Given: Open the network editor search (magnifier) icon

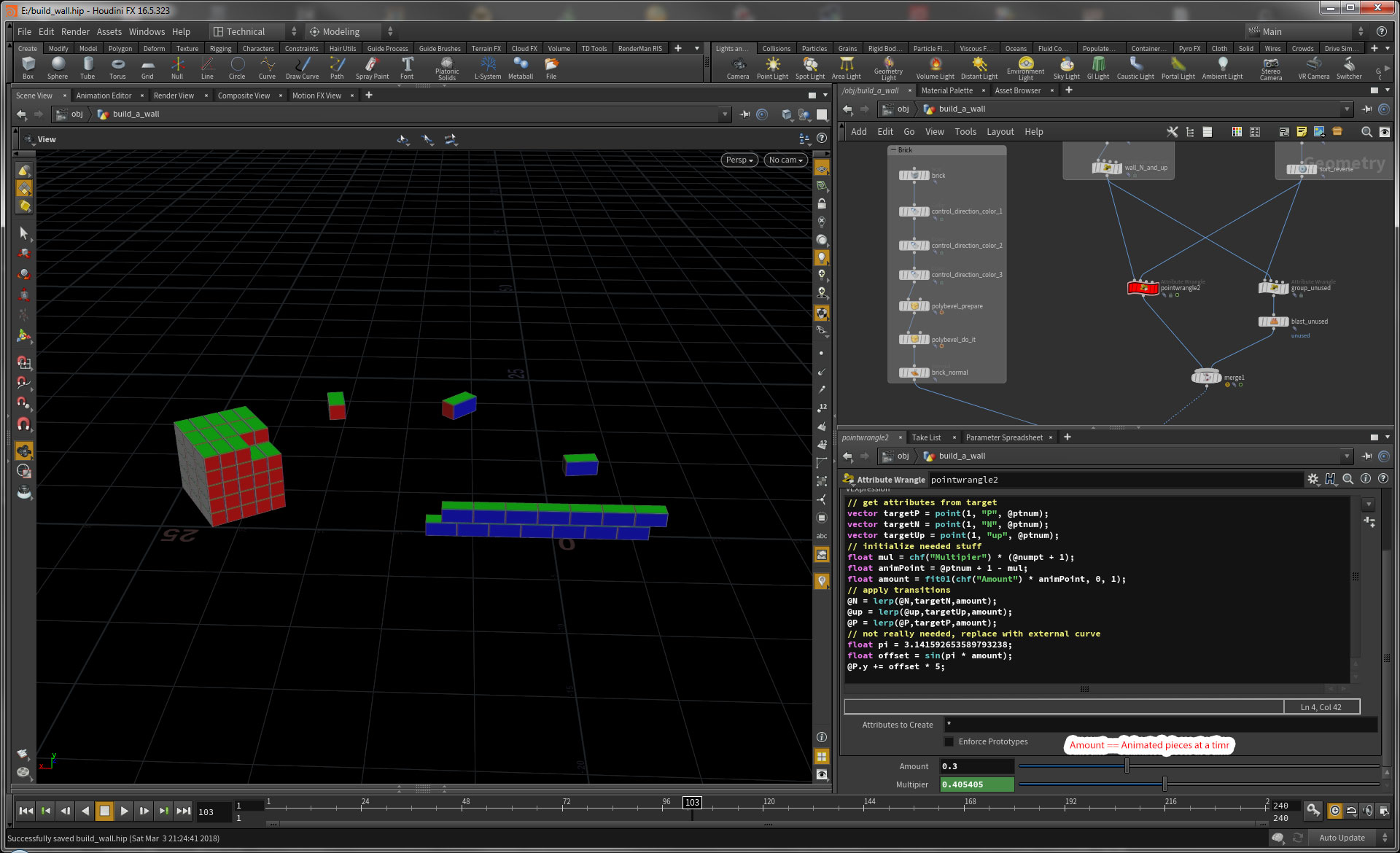Looking at the screenshot, I should click(1366, 132).
